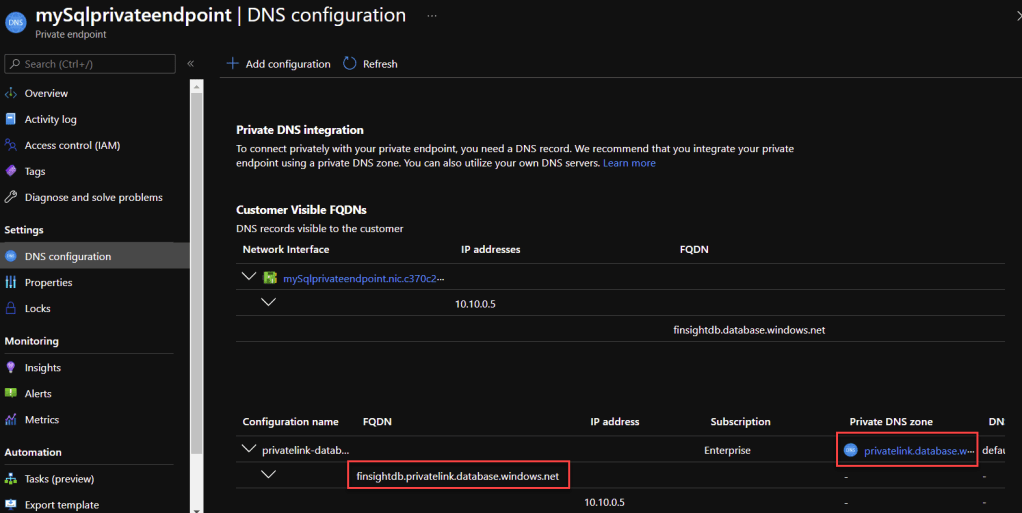Click the Insights lightbulb icon
The height and width of the screenshot is (513, 1022).
[x=11, y=368]
